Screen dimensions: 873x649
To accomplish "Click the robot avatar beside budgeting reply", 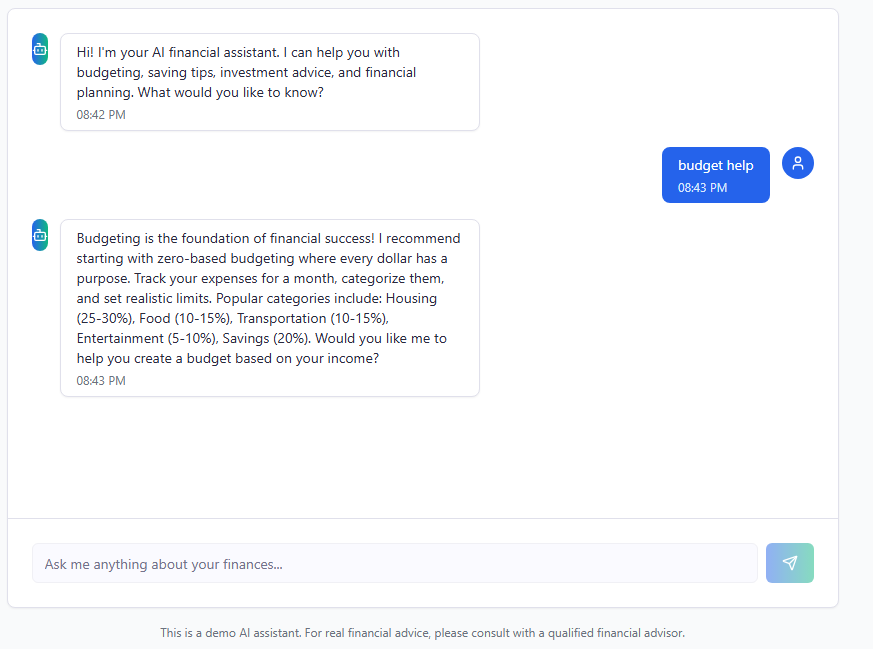I will [40, 235].
